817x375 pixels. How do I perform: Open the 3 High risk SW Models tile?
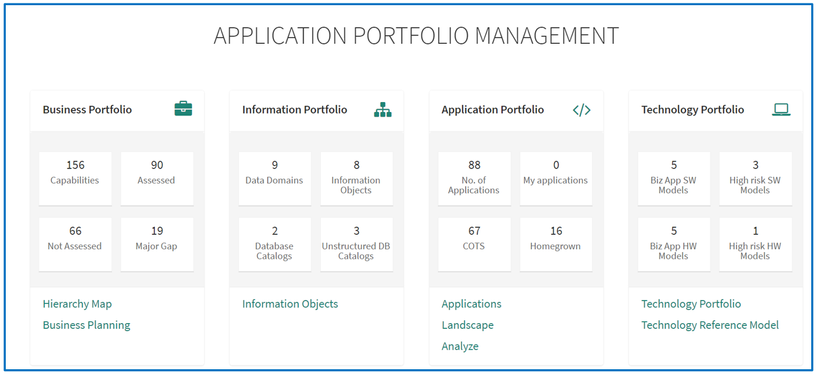click(756, 179)
